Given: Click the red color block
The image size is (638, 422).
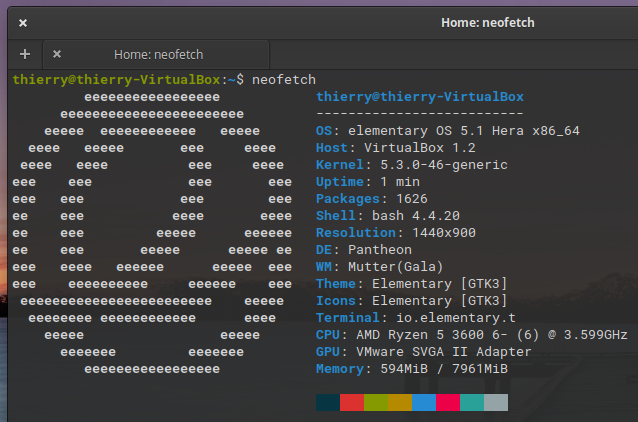Looking at the screenshot, I should 352,402.
